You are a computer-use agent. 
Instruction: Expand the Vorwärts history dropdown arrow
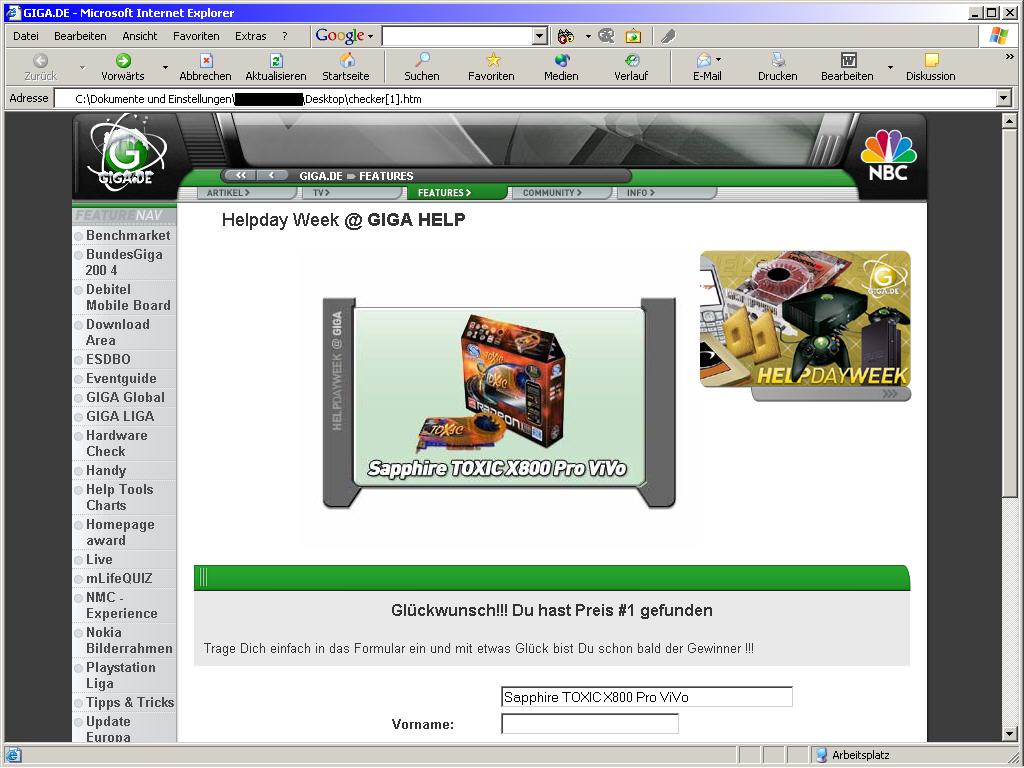(165, 67)
